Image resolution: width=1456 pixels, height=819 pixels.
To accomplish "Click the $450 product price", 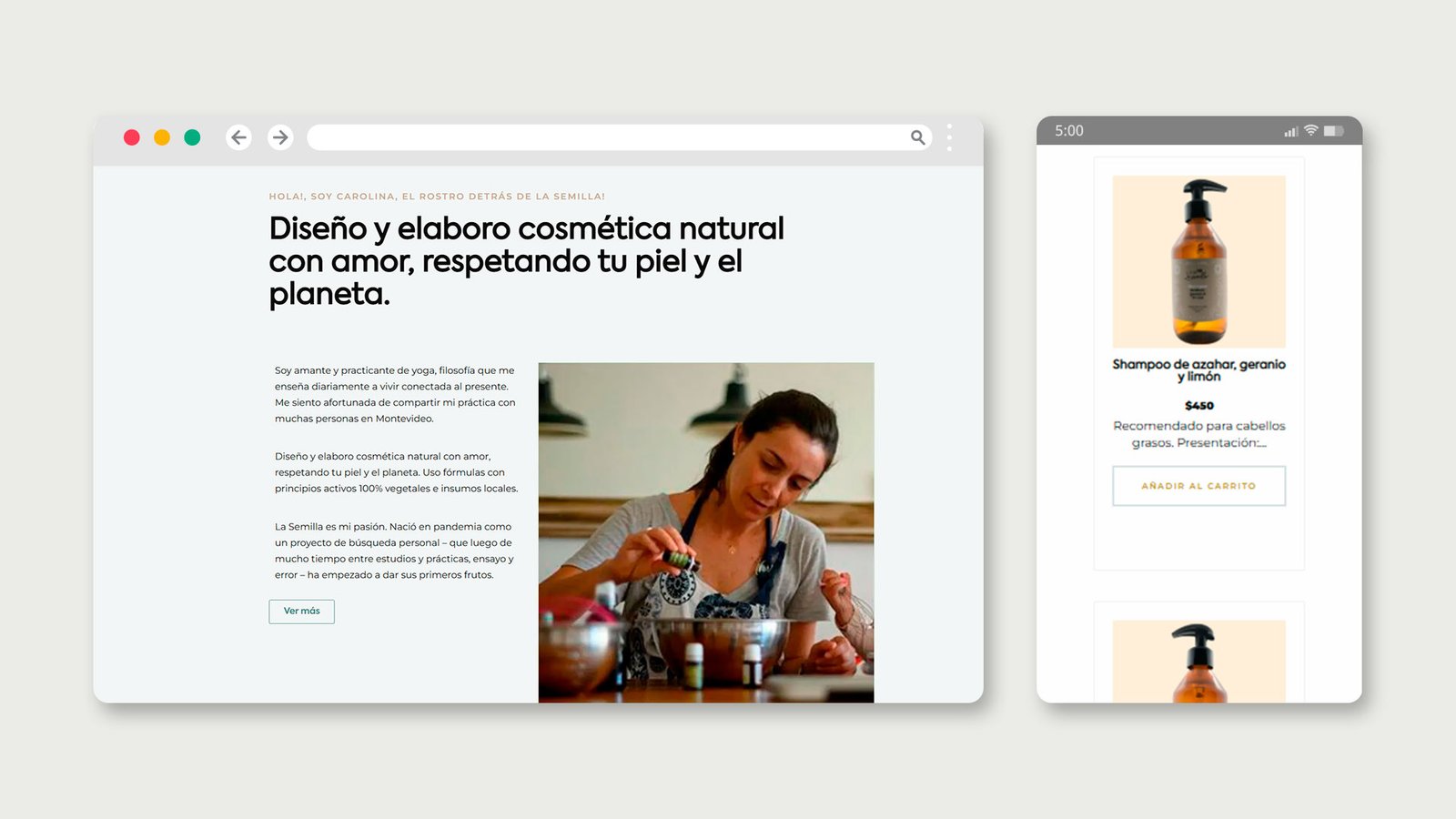I will pos(1198,406).
